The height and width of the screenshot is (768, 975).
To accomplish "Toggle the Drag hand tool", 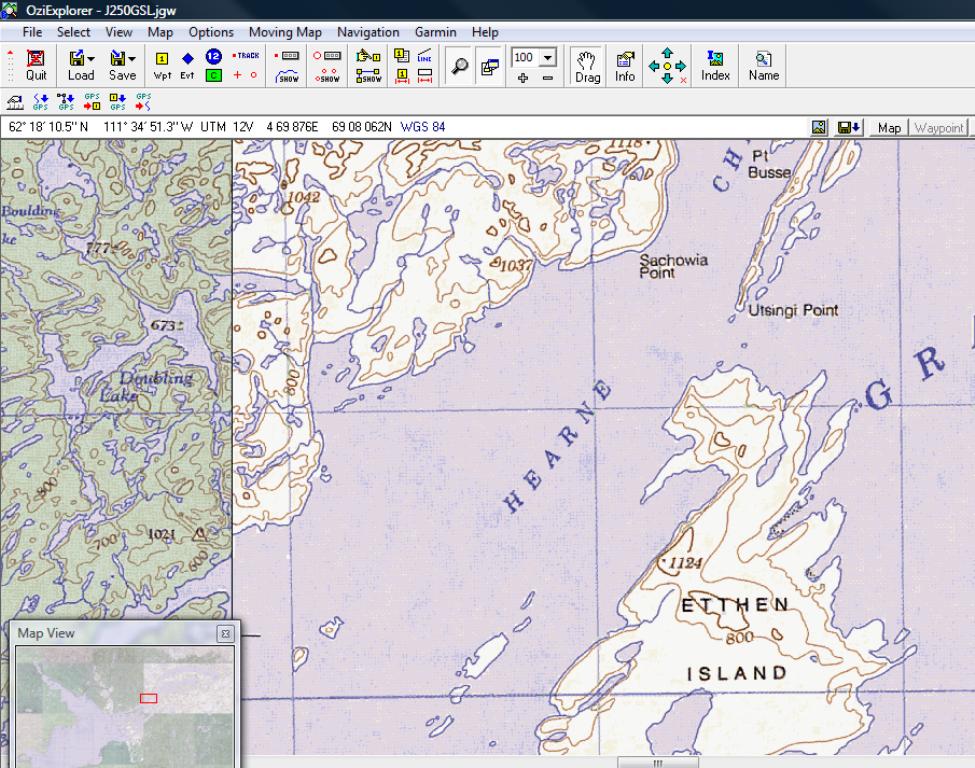I will tap(587, 66).
